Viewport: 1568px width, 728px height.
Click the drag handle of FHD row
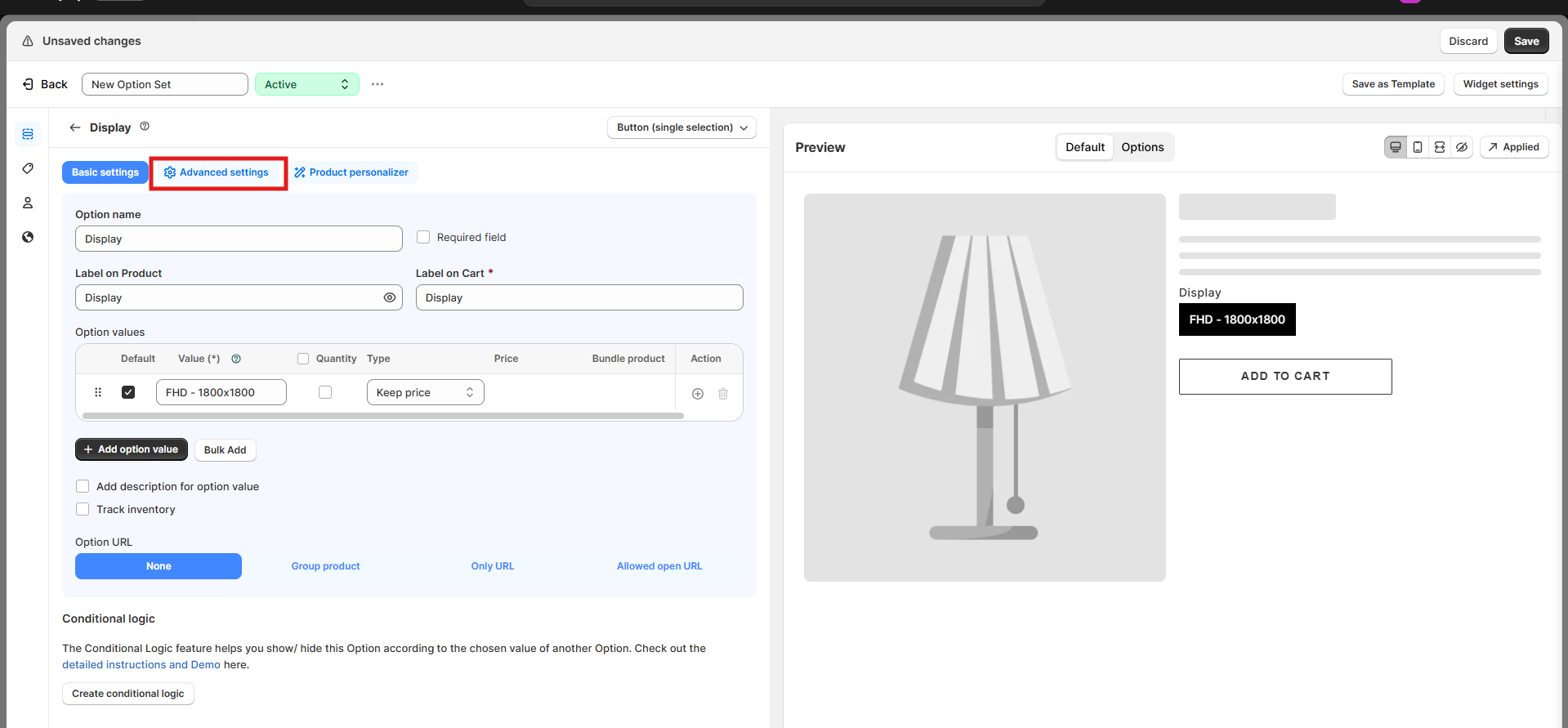(x=98, y=392)
